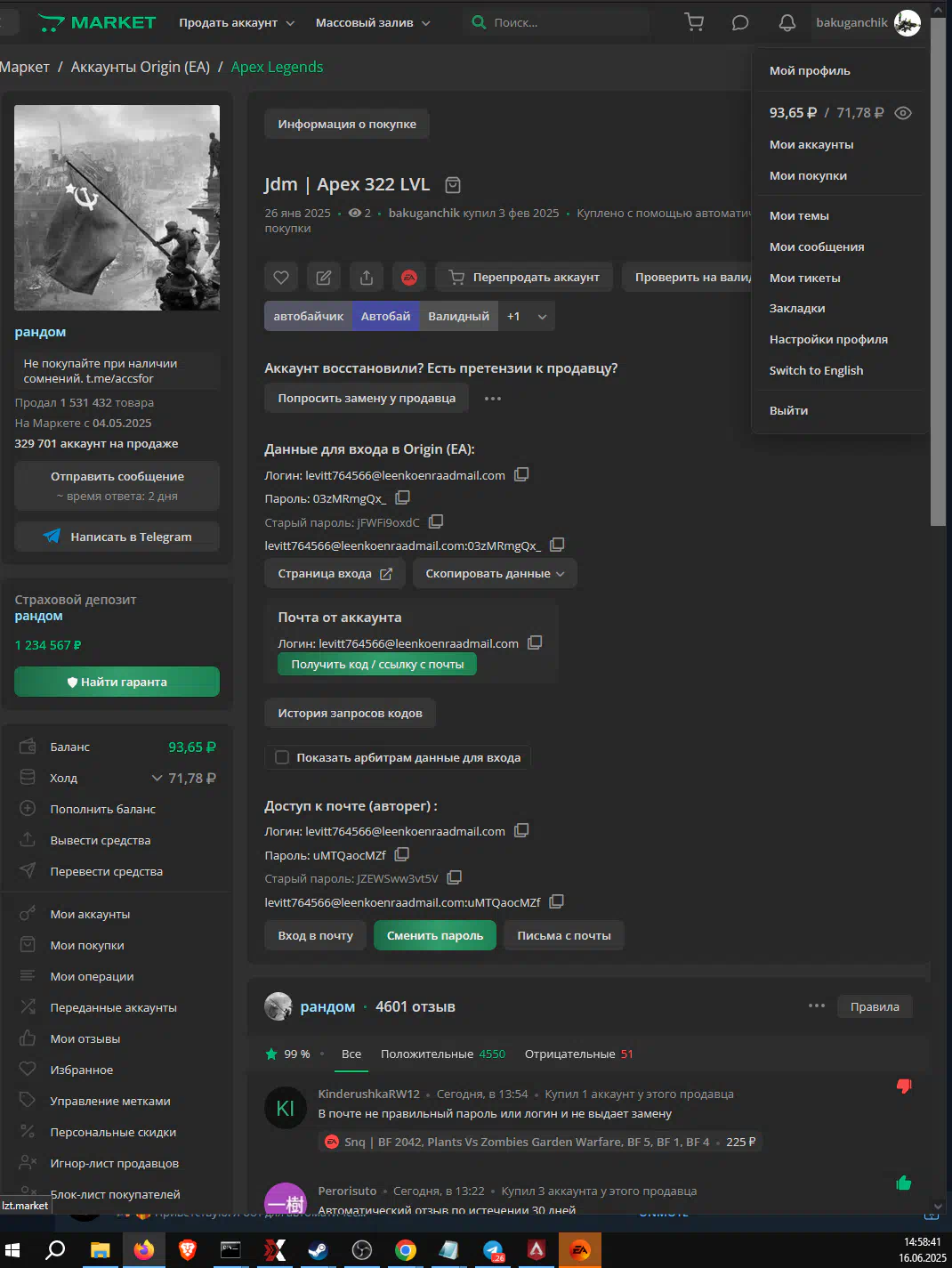Copy the old Origin password jFWFi9oxdC
The height and width of the screenshot is (1268, 952).
tap(436, 521)
